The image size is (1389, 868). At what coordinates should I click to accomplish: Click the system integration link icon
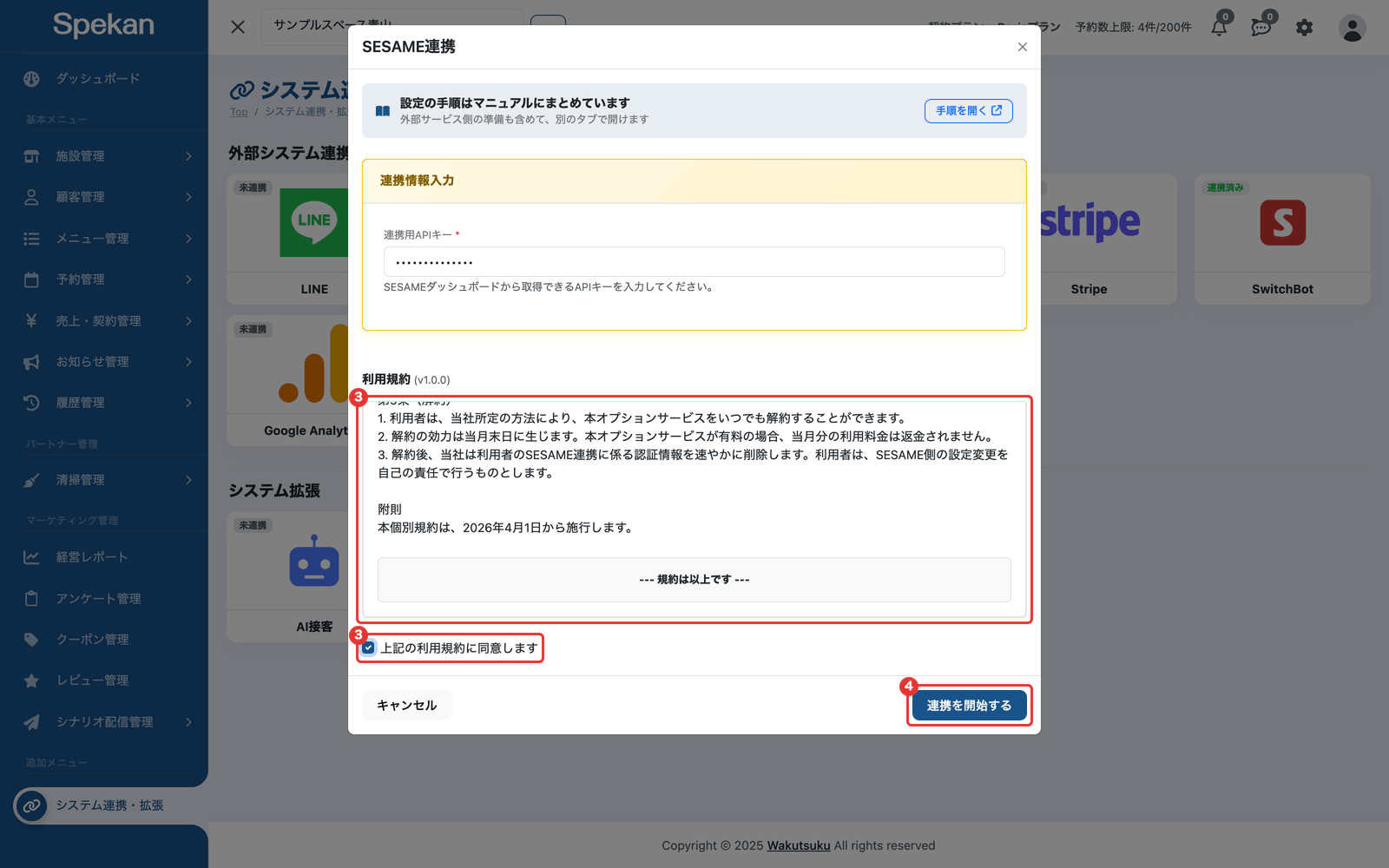pyautogui.click(x=31, y=806)
